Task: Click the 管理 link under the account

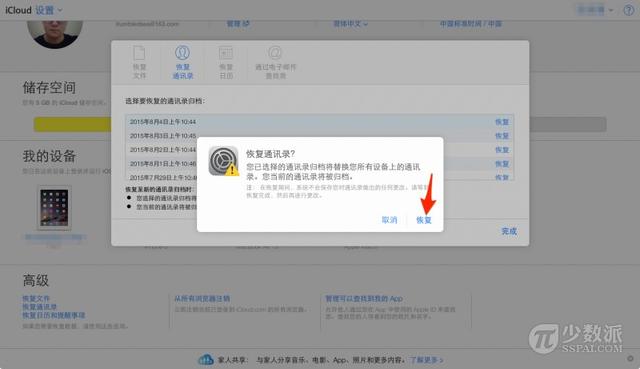Action: (238, 24)
